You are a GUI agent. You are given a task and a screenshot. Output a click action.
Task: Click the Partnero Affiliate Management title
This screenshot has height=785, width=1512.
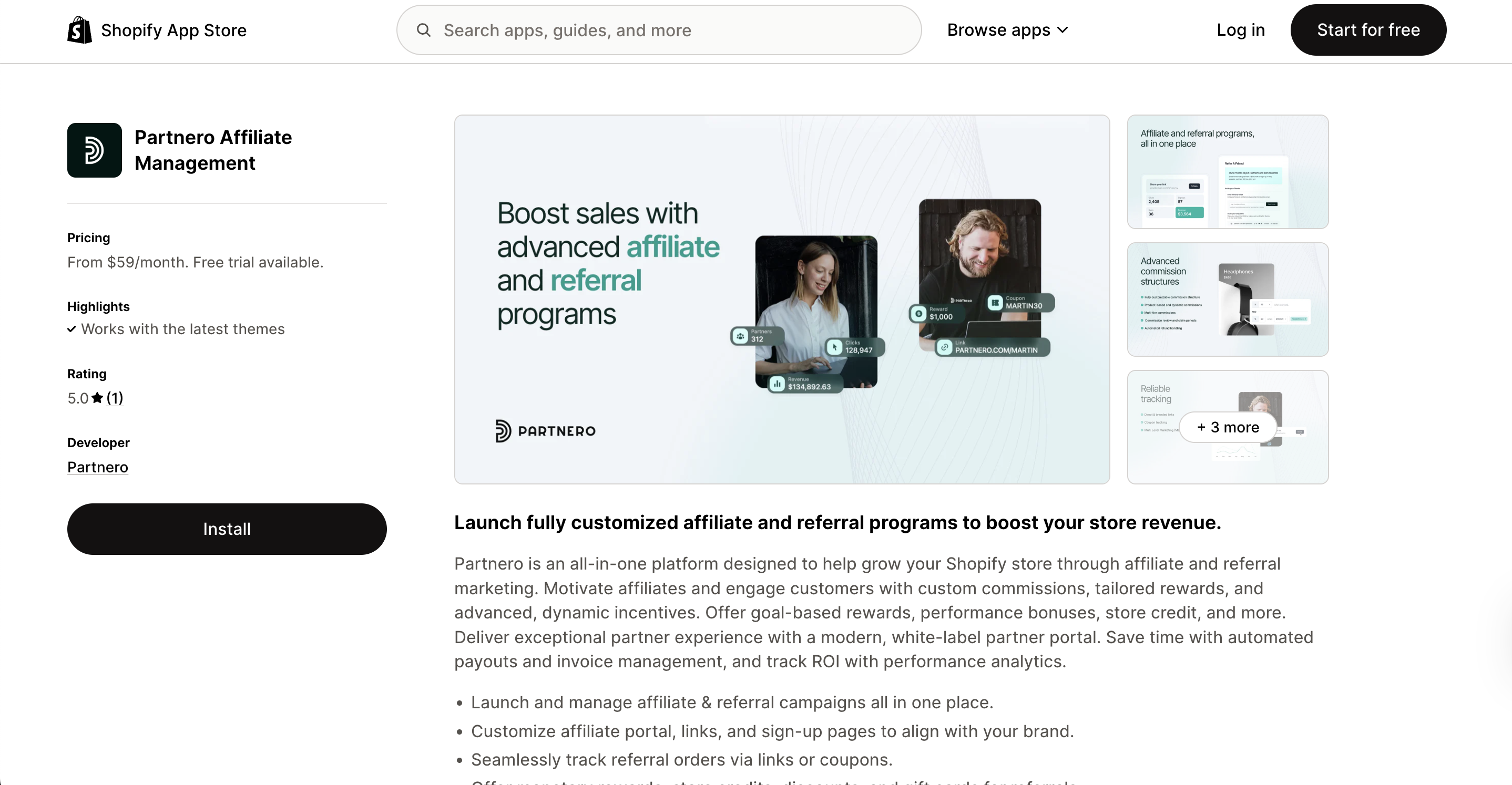(x=213, y=150)
